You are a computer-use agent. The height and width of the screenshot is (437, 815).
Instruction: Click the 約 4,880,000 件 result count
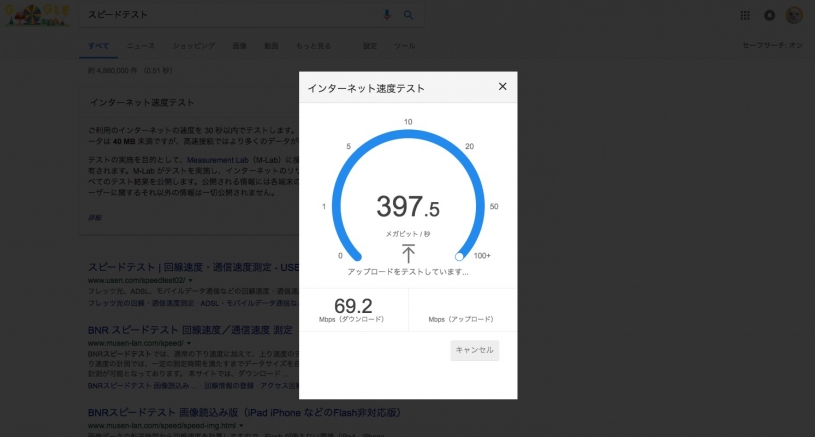(130, 71)
